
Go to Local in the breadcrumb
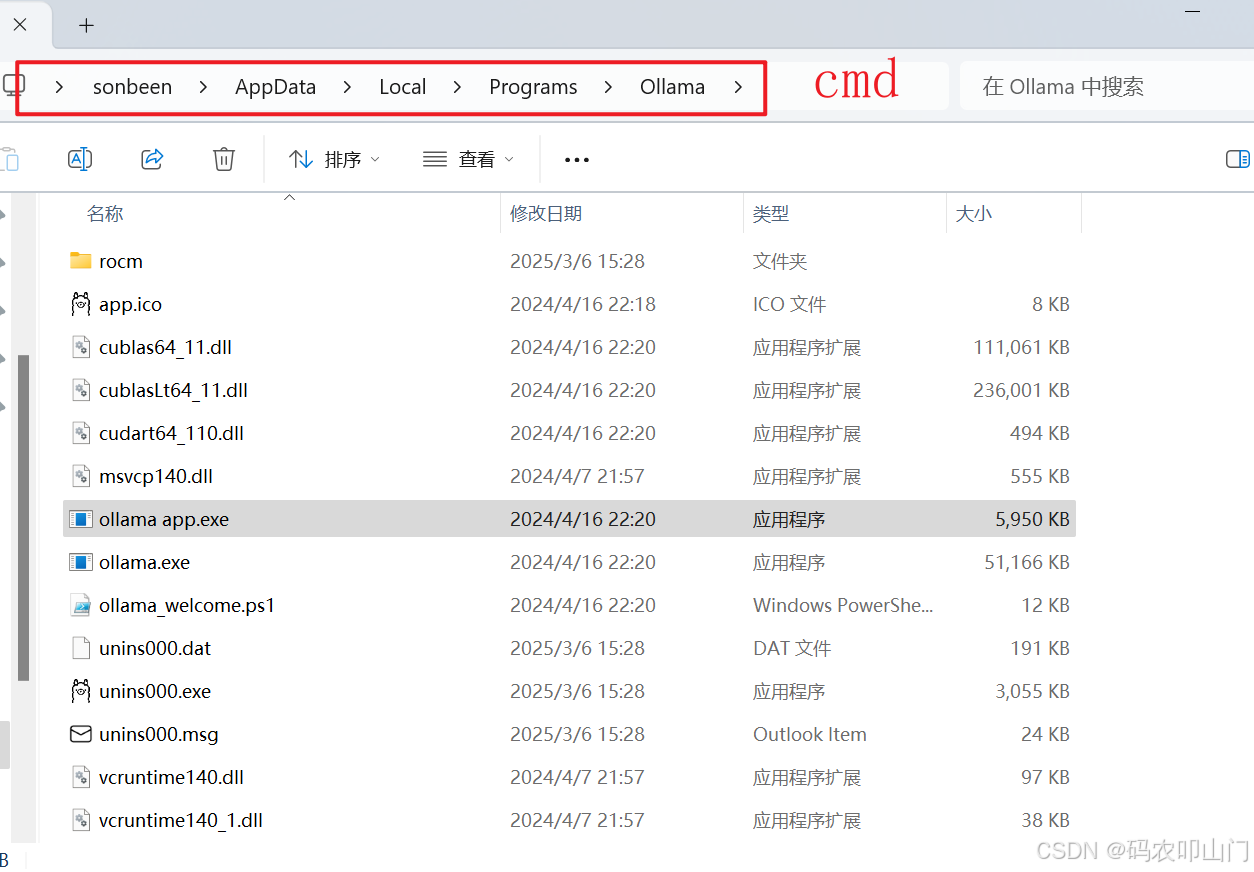pyautogui.click(x=403, y=87)
